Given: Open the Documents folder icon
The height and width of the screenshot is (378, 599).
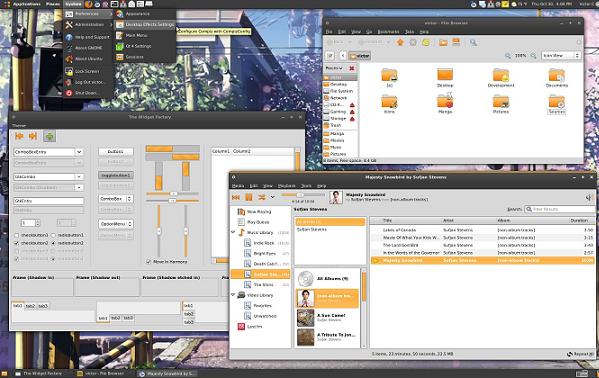Looking at the screenshot, I should point(557,78).
